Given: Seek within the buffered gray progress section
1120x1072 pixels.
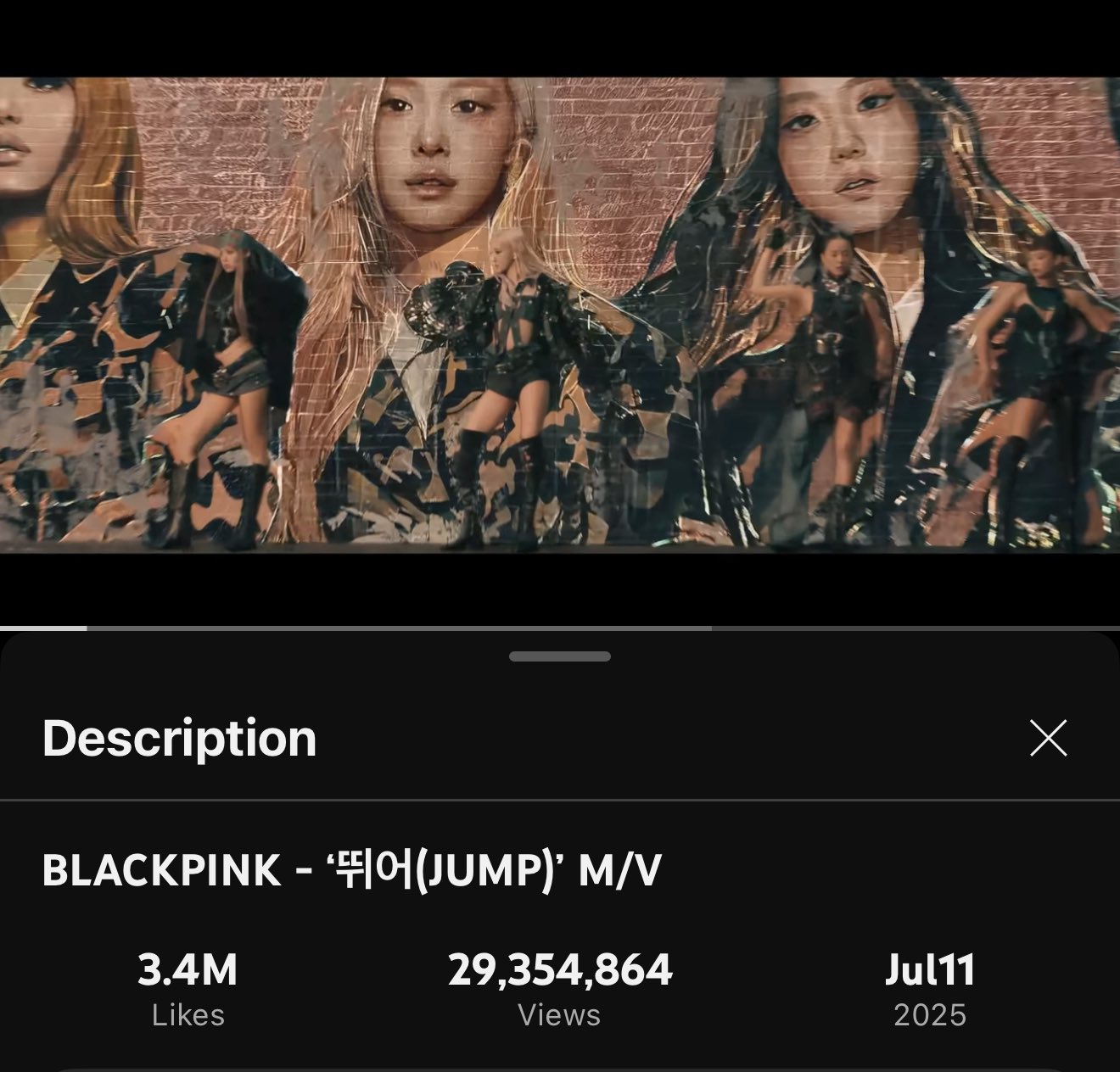Looking at the screenshot, I should pos(399,628).
